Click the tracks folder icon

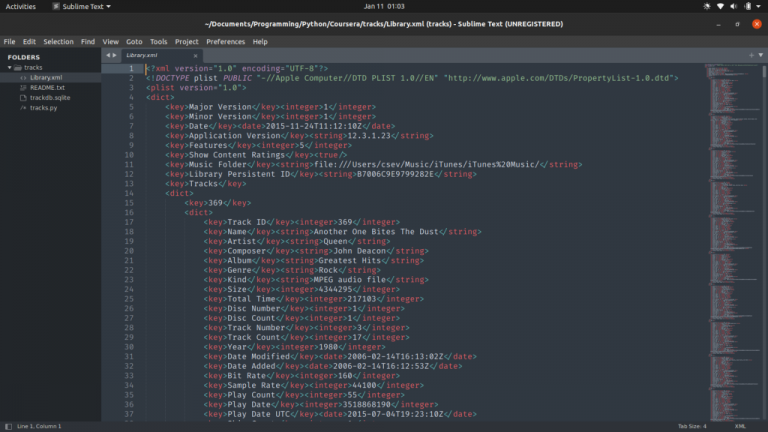[x=18, y=68]
